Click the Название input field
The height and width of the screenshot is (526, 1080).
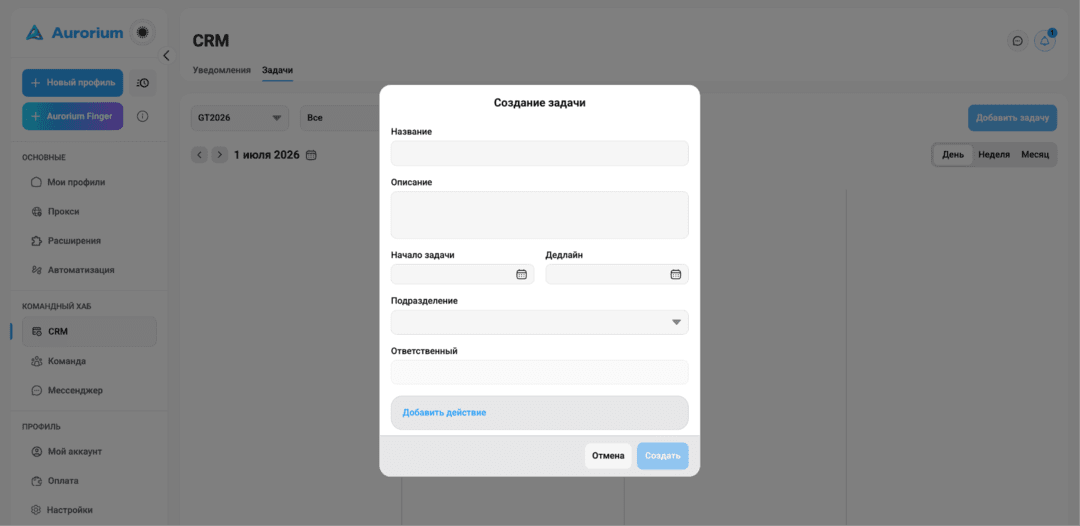coord(539,154)
